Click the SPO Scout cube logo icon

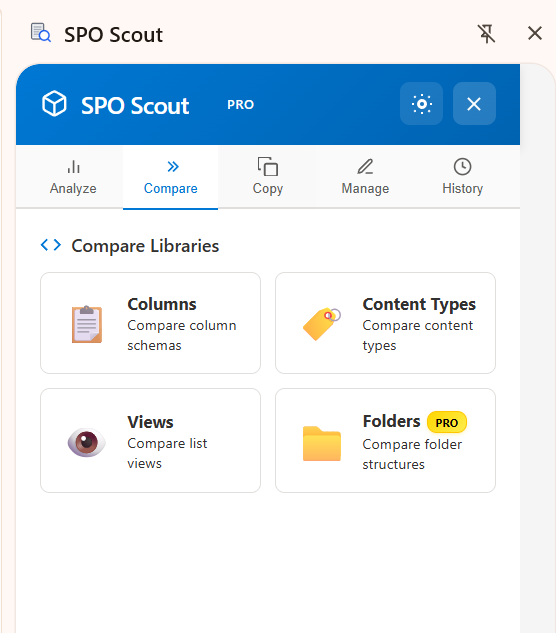click(54, 103)
